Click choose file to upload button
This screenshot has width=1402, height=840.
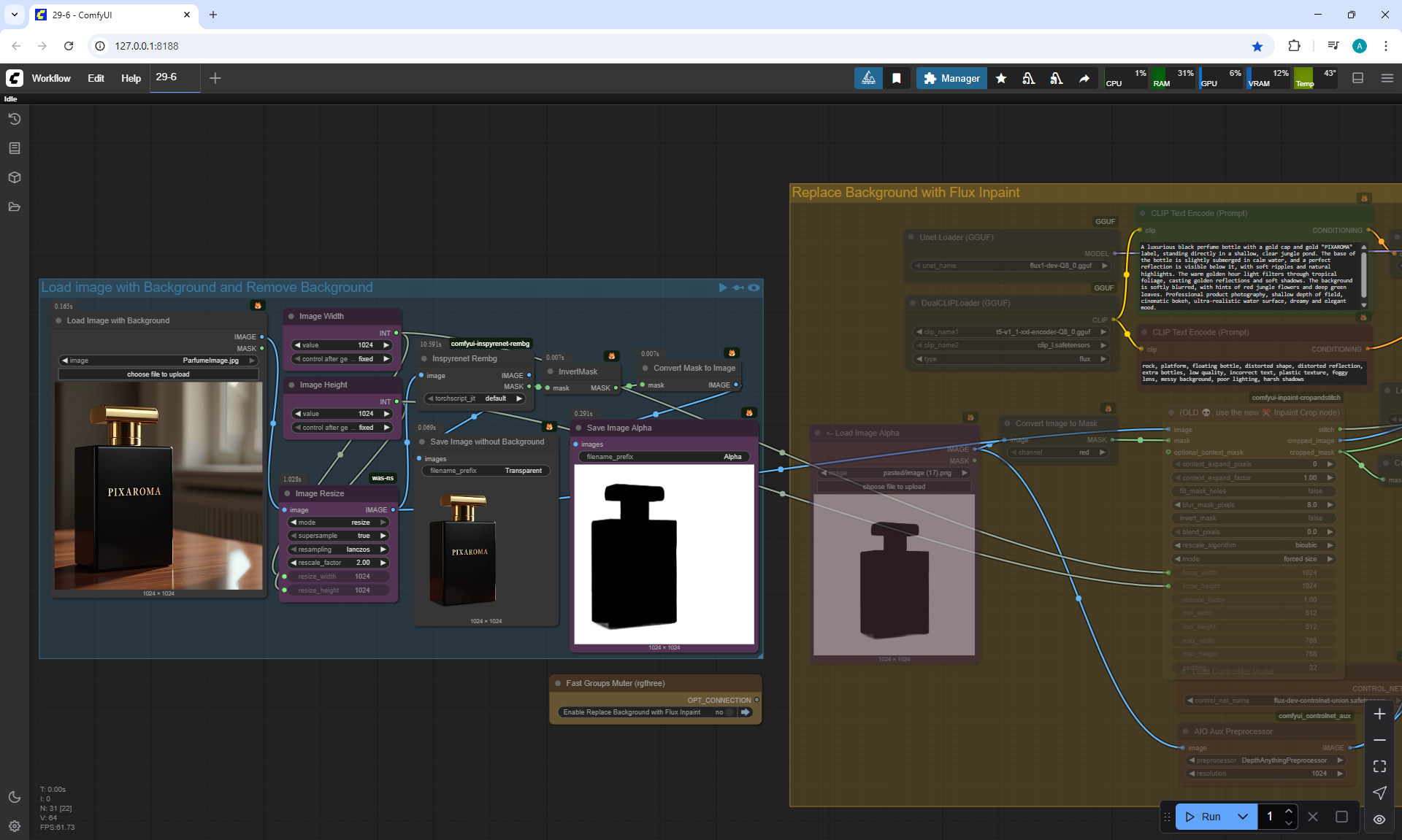[158, 374]
